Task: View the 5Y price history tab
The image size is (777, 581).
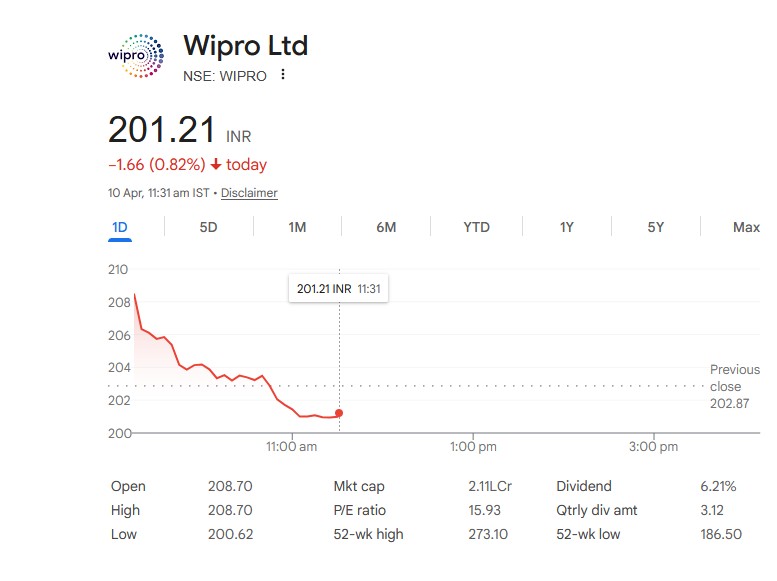Action: click(655, 228)
